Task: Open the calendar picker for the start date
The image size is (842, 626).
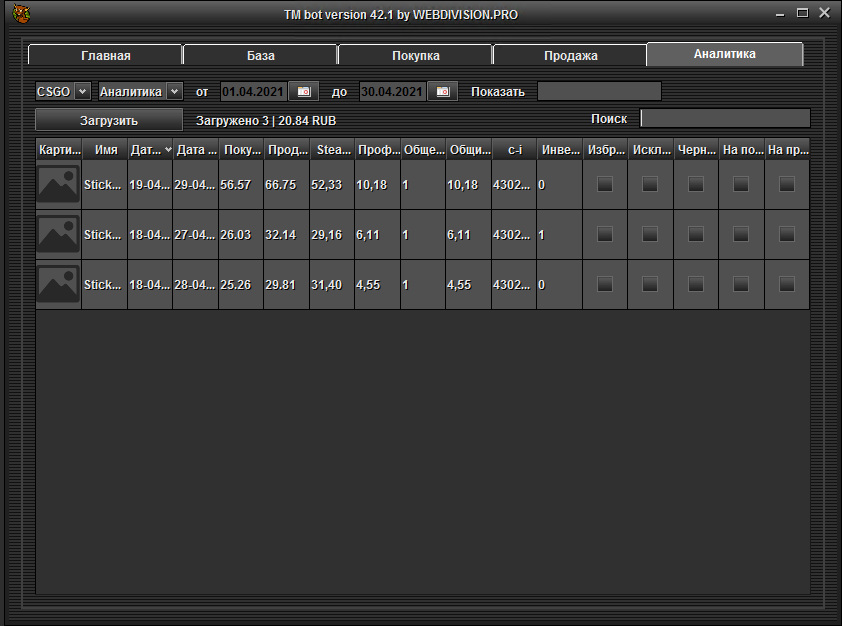Action: pos(304,92)
